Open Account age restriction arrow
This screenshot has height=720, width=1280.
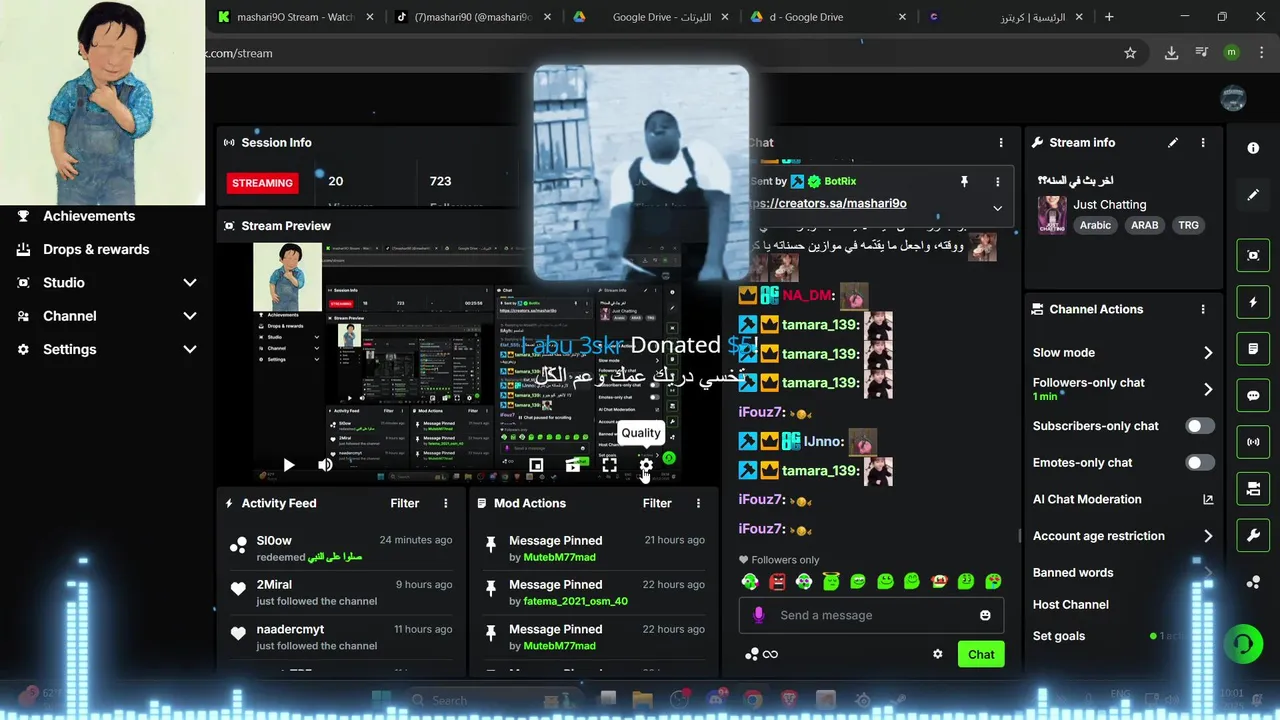(x=1207, y=536)
